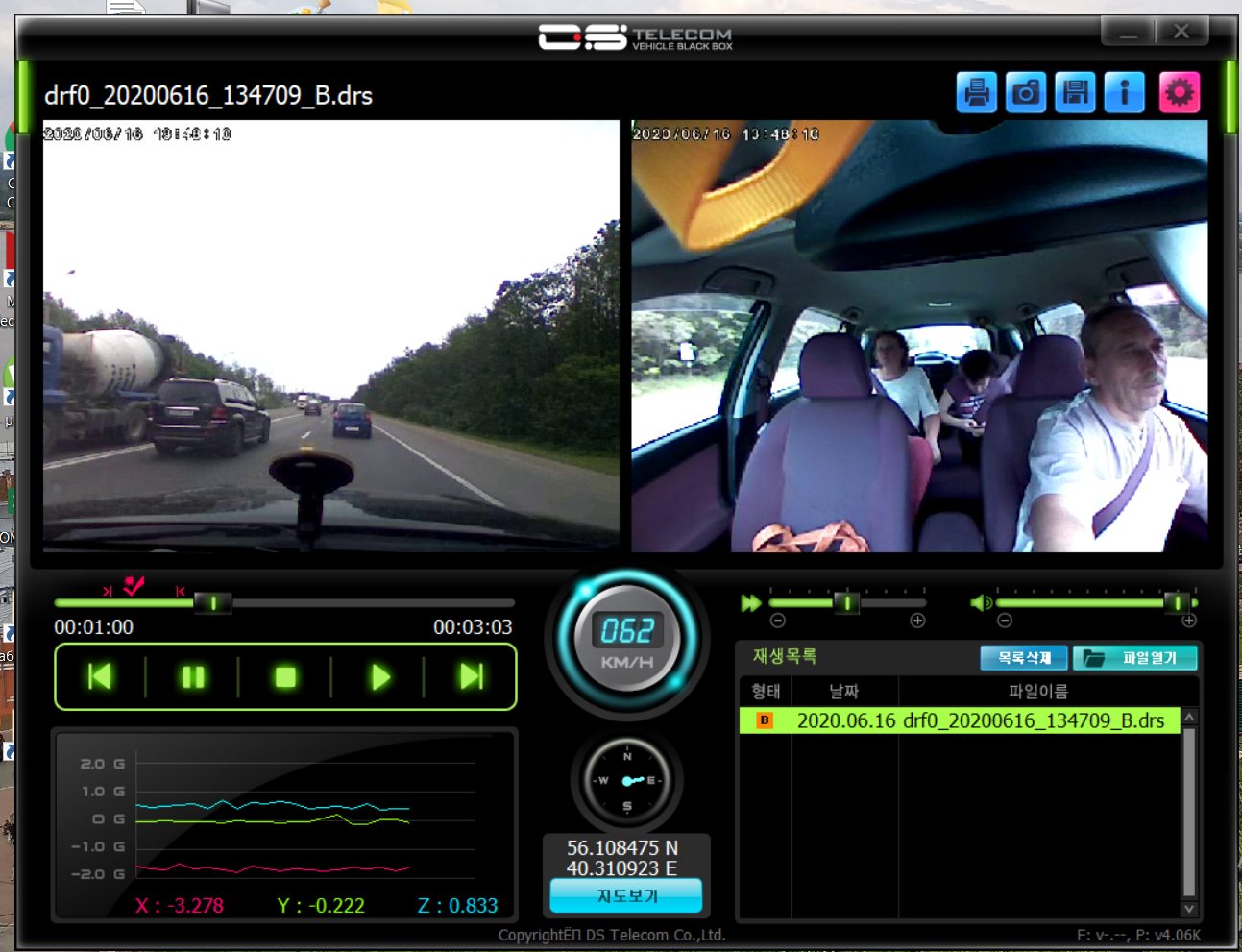Click the print icon in top toolbar

[976, 93]
